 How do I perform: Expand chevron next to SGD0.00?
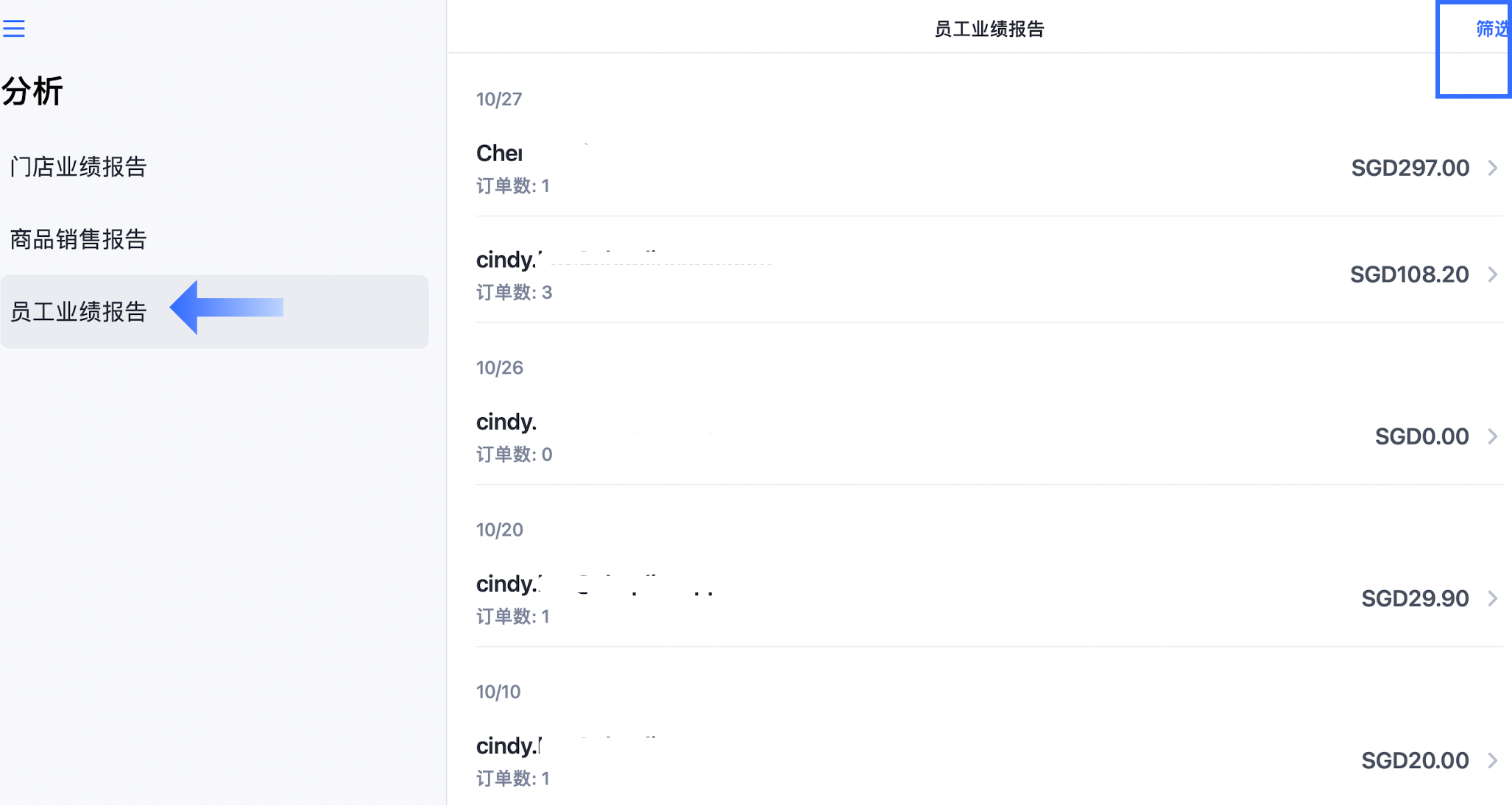pos(1493,436)
